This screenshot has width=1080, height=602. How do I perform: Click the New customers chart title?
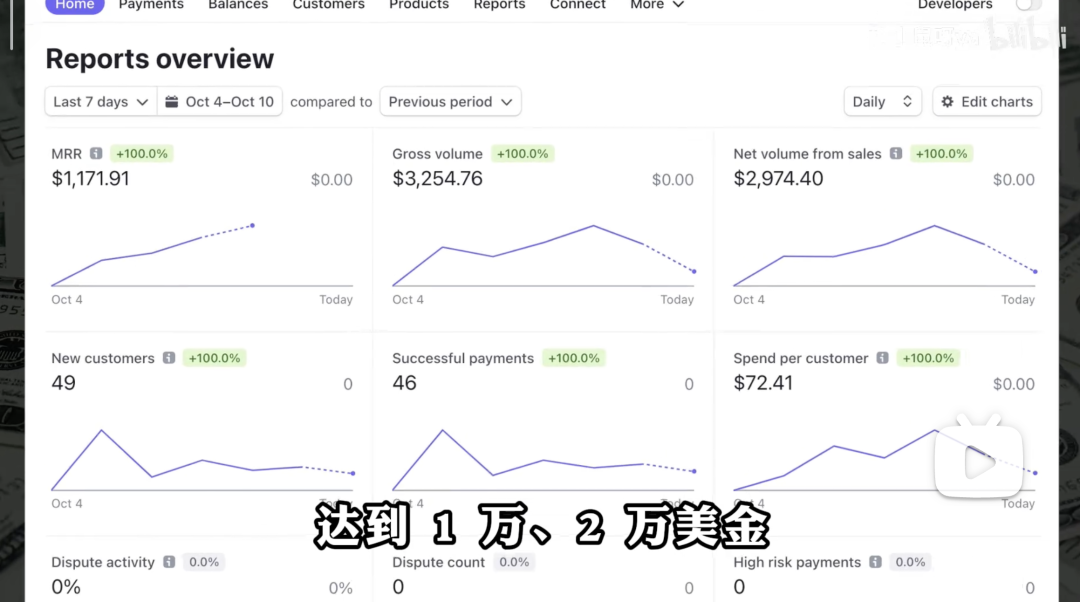[x=103, y=358]
